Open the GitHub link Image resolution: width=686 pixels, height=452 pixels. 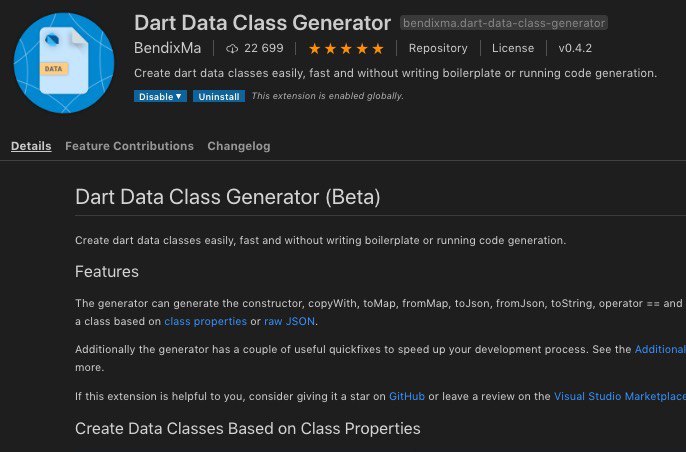click(x=407, y=396)
